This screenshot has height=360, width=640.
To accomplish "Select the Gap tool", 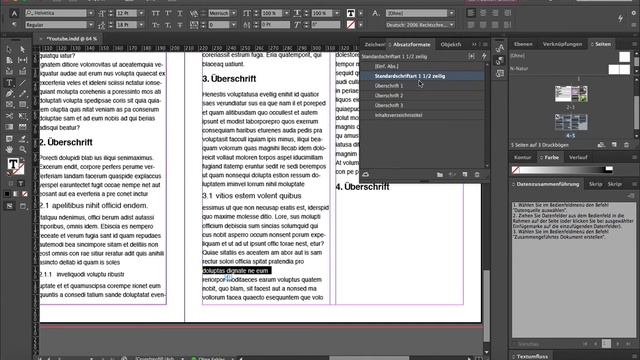I will 22,60.
